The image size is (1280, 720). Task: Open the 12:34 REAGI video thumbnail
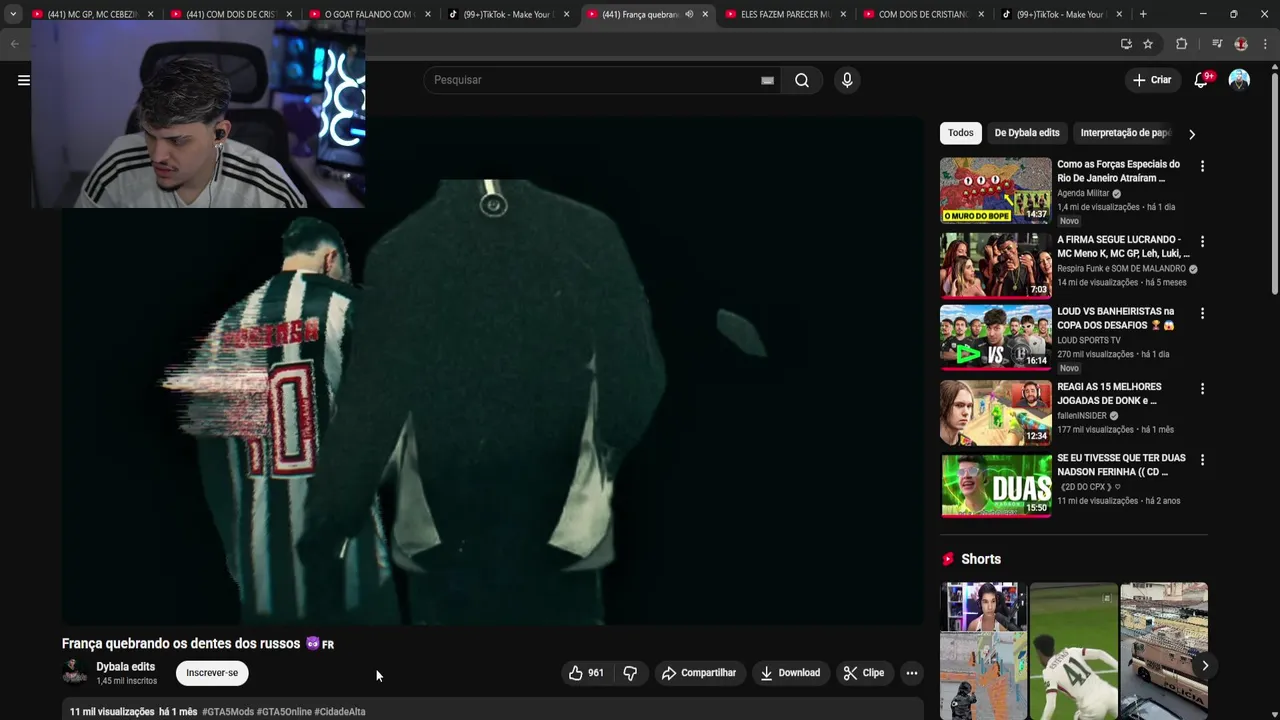[x=996, y=412]
